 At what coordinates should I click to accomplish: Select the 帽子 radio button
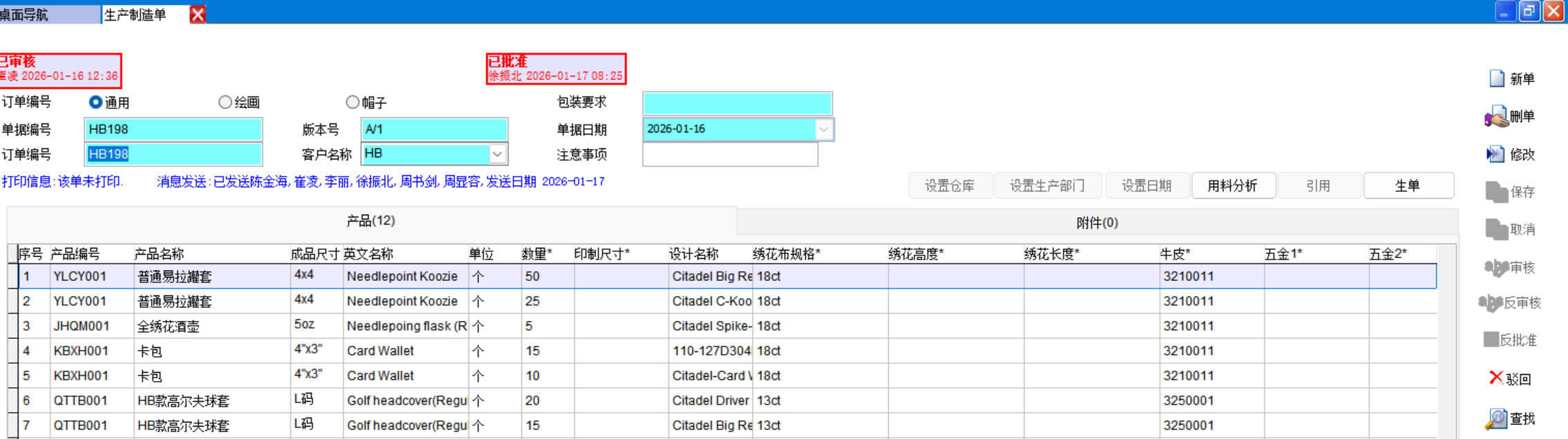[x=352, y=102]
